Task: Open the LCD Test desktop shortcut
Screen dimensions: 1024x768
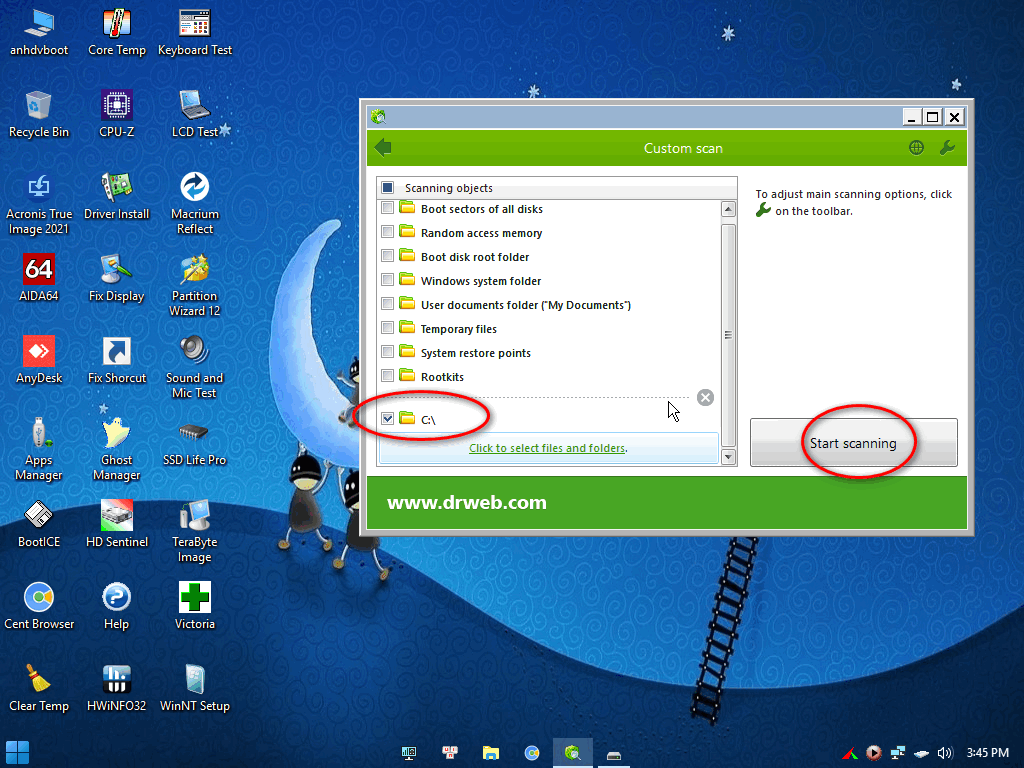Action: (x=195, y=114)
